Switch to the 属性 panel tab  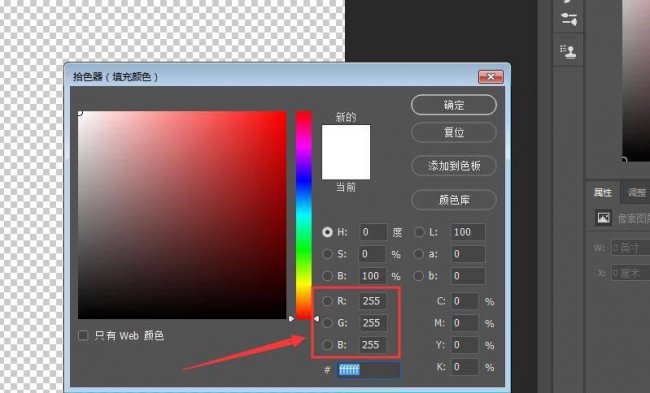tap(602, 192)
